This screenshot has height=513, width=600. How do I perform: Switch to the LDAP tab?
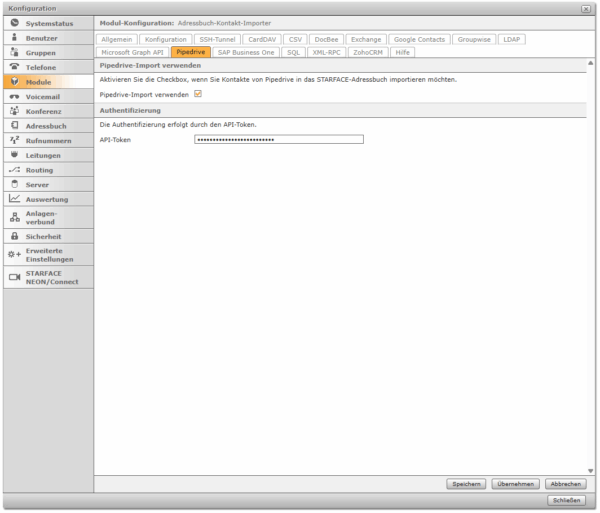[512, 39]
